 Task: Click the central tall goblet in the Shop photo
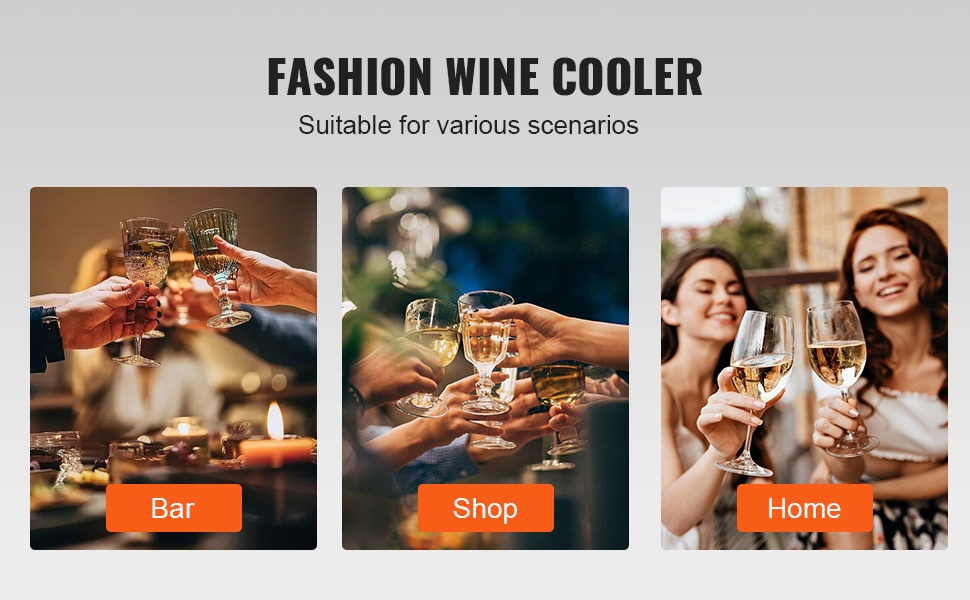tap(486, 353)
